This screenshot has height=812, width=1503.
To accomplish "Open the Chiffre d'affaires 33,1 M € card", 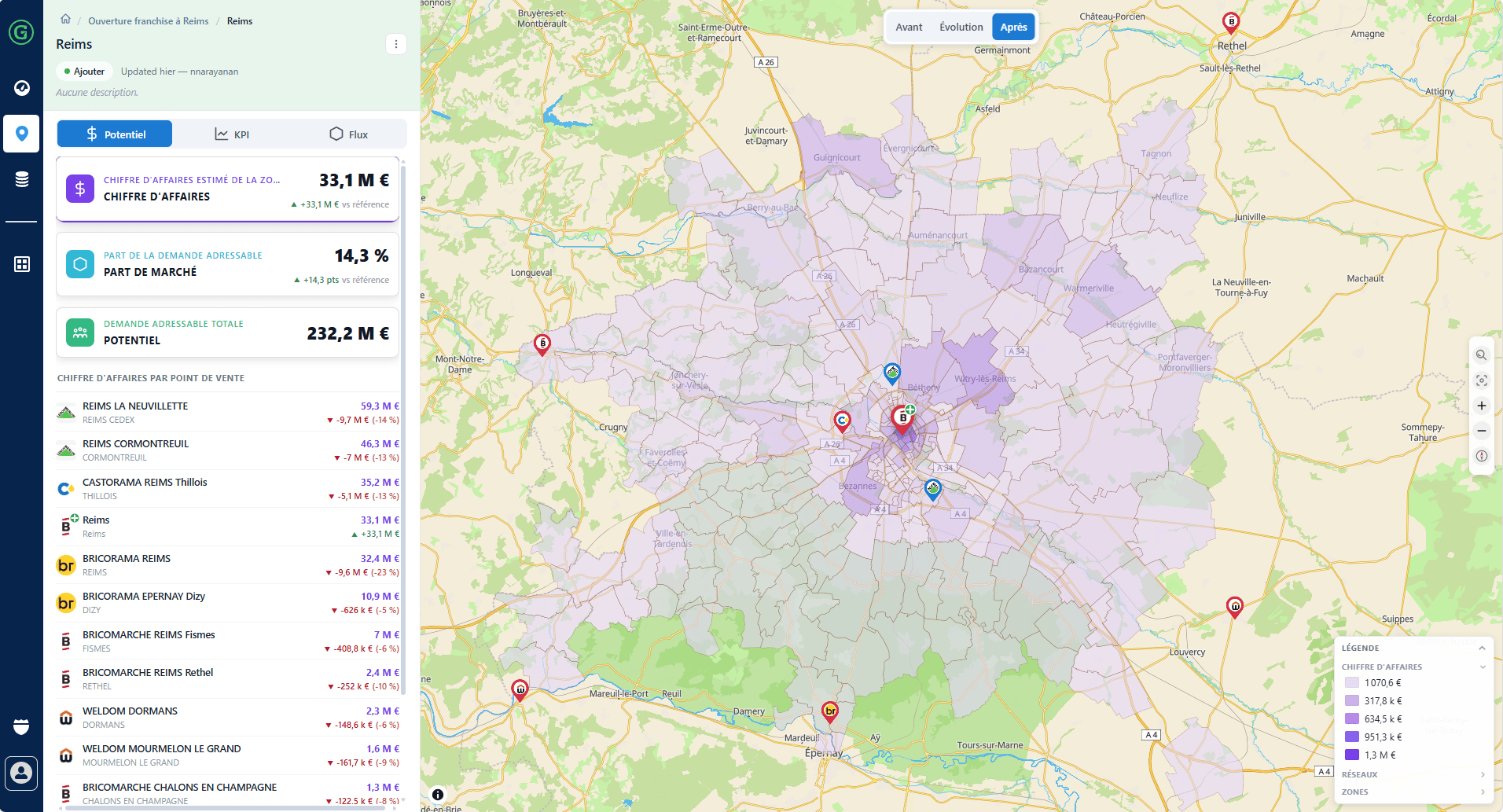I will coord(228,189).
